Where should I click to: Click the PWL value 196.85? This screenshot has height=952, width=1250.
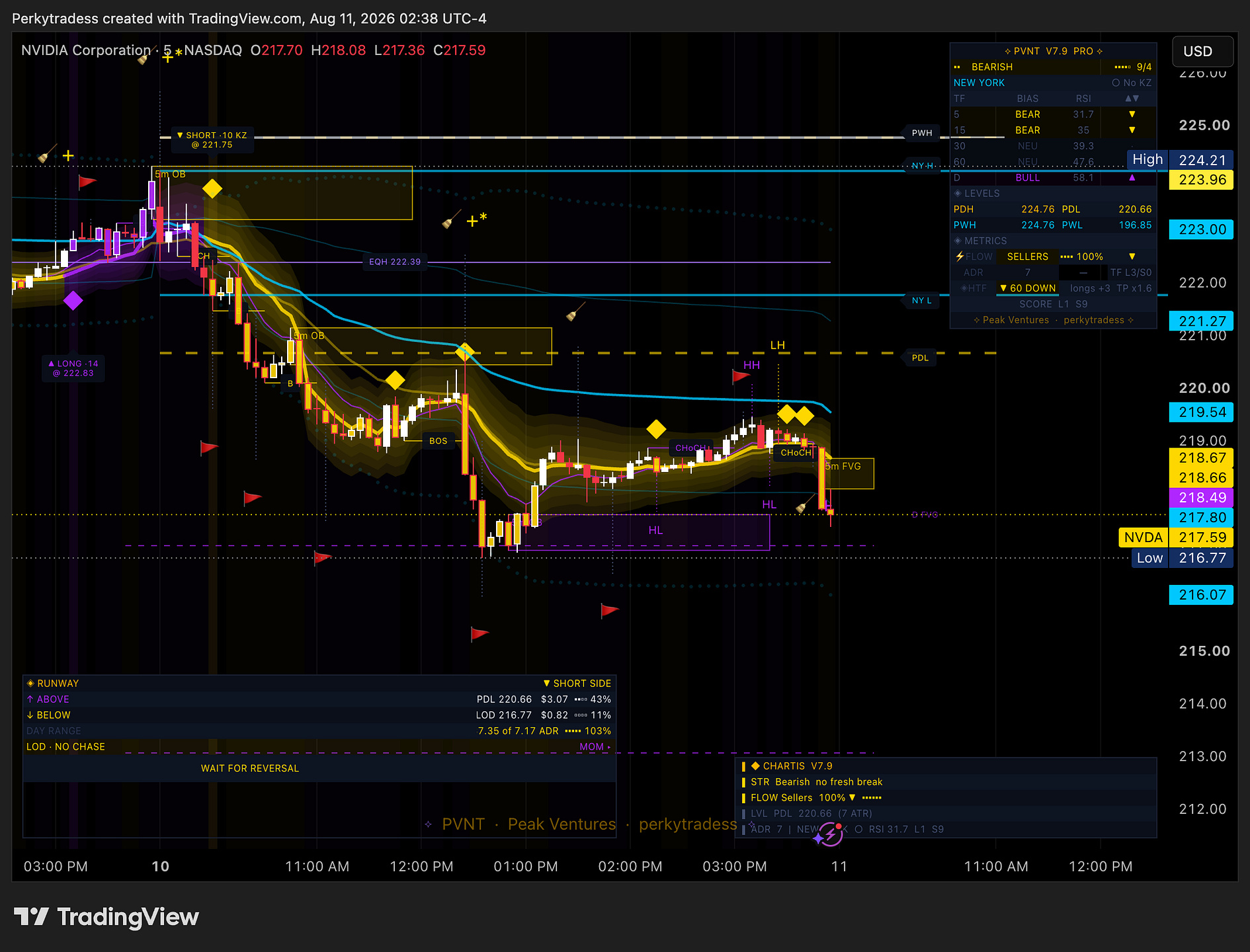coord(1135,225)
